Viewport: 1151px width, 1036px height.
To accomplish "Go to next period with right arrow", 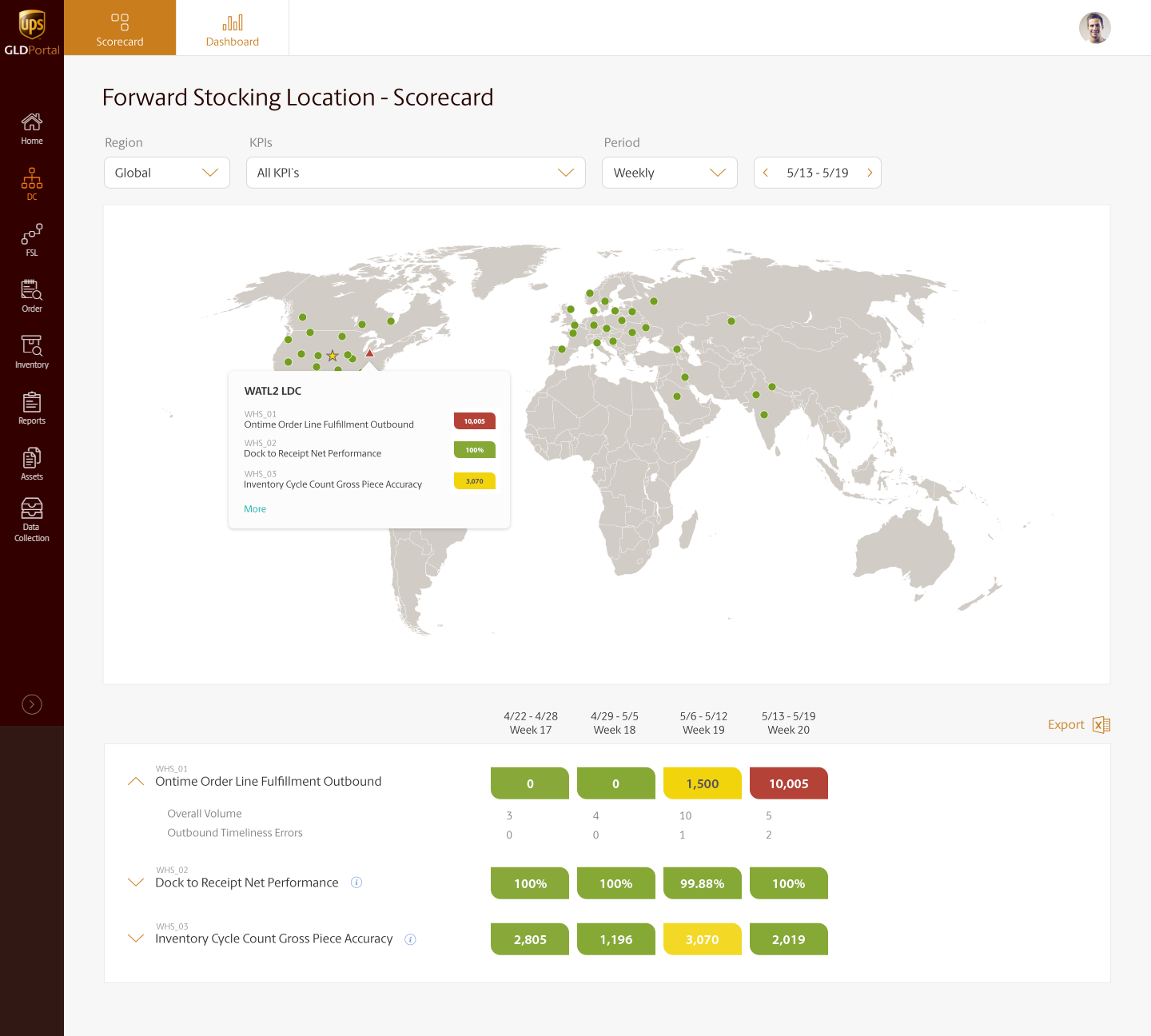I will 870,173.
